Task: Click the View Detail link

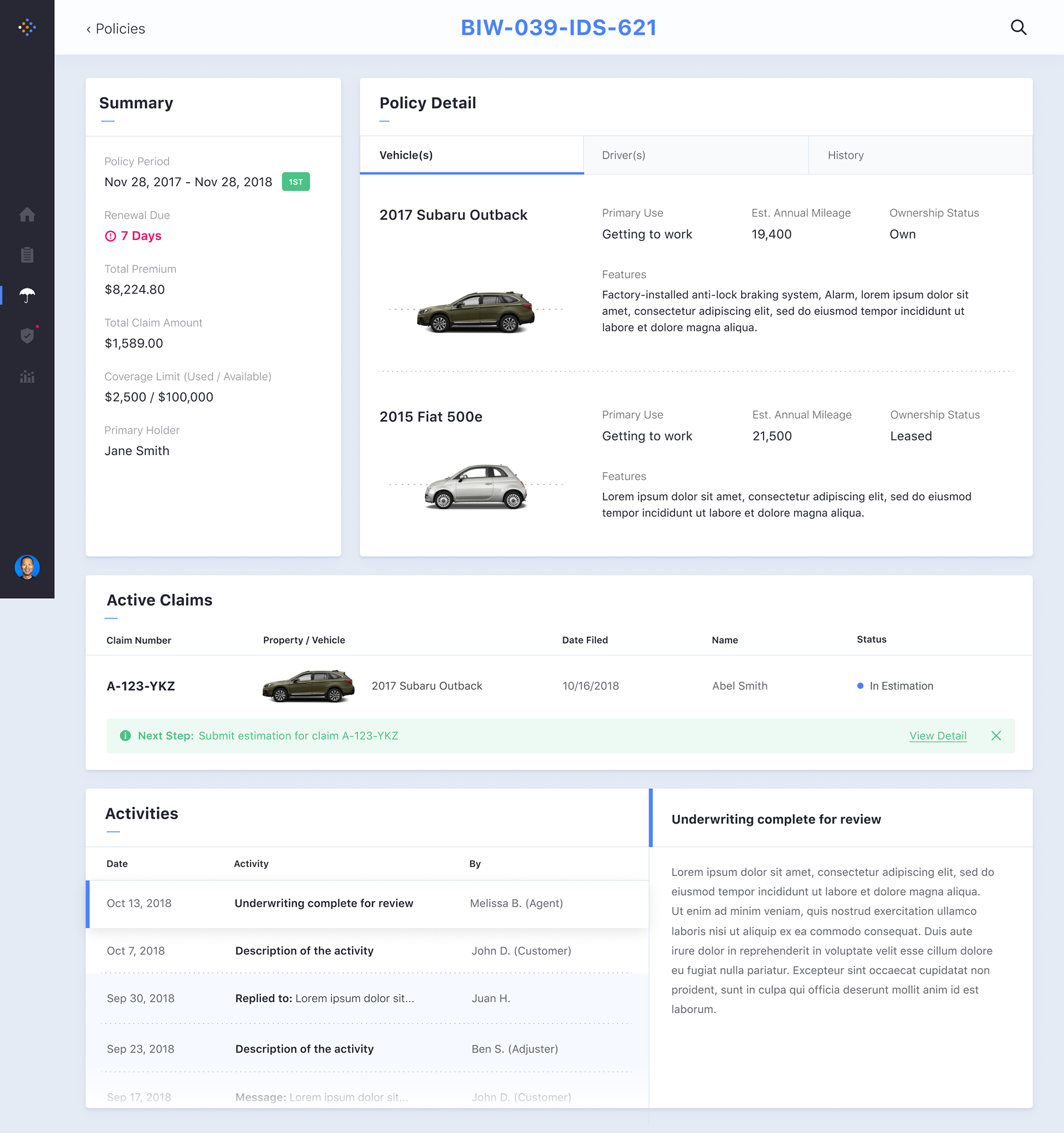Action: [x=938, y=736]
